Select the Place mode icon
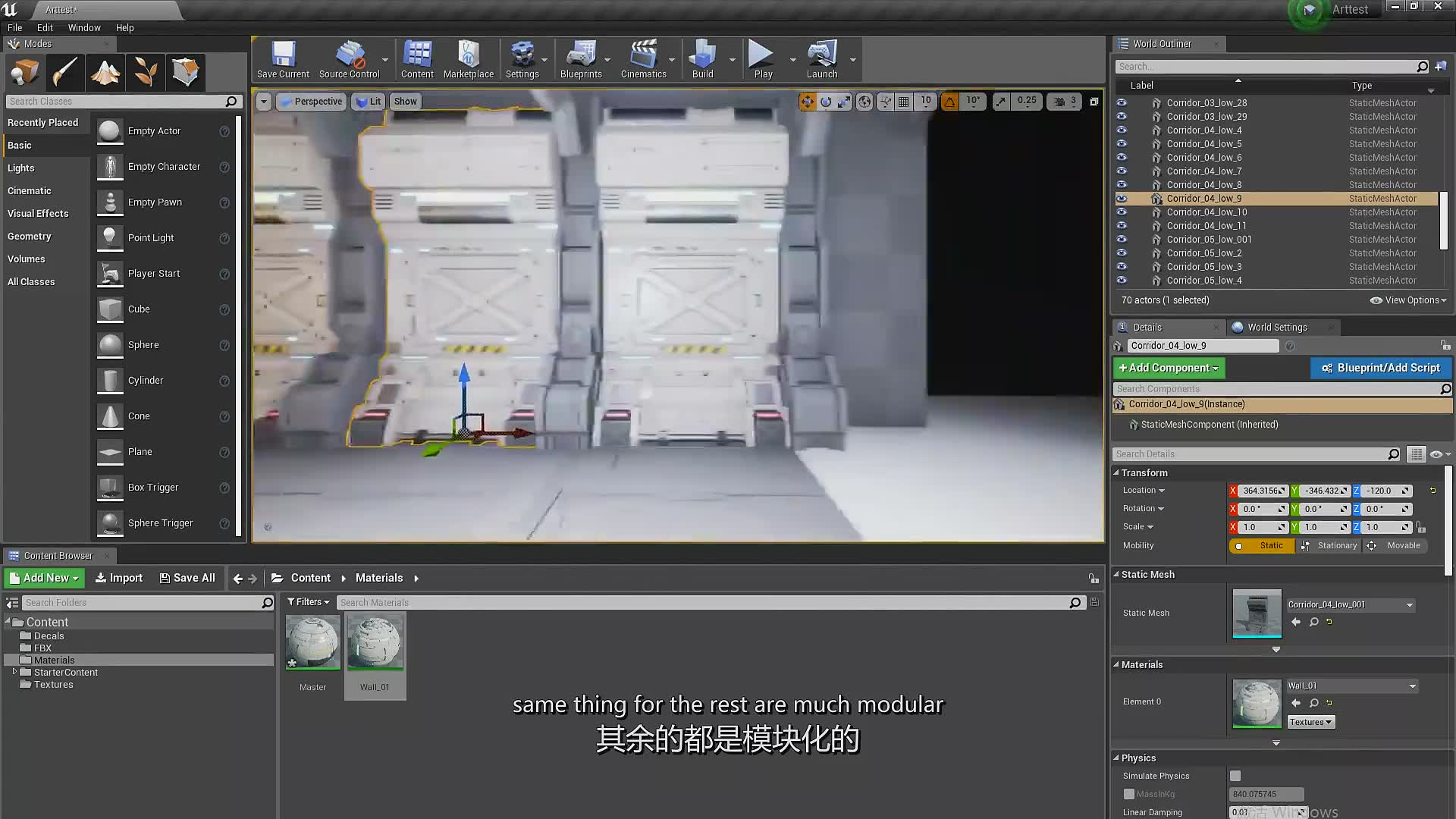 pos(24,73)
